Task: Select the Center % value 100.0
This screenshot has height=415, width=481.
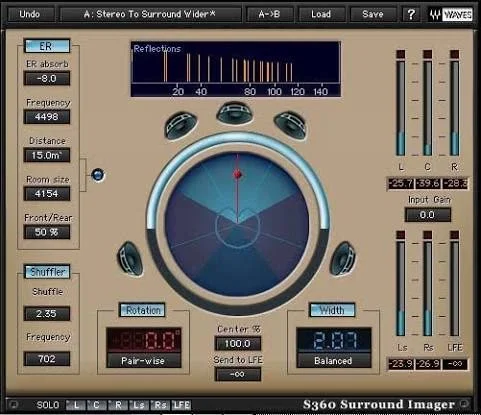Action: [x=238, y=344]
